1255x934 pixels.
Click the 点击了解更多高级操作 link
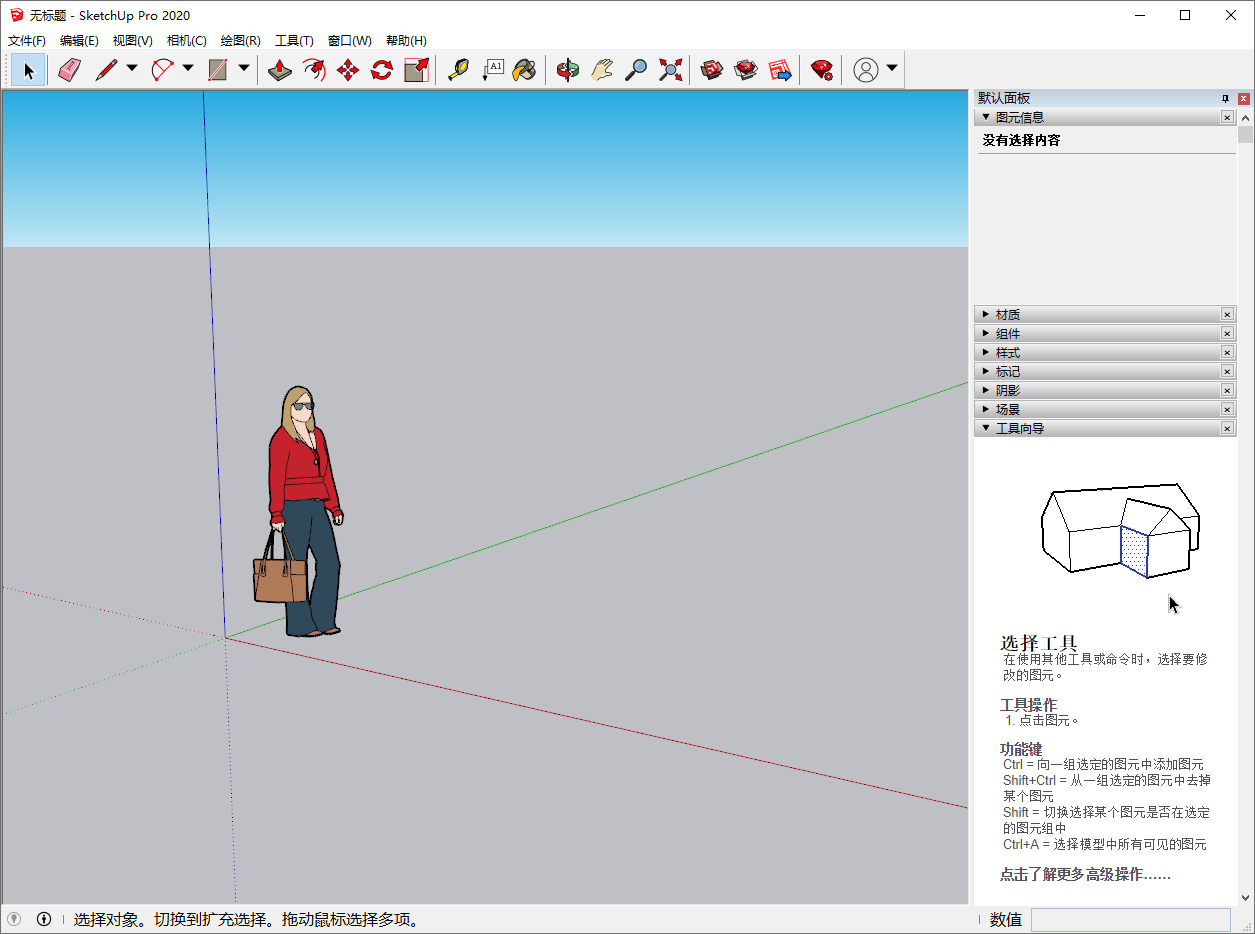(x=1085, y=875)
